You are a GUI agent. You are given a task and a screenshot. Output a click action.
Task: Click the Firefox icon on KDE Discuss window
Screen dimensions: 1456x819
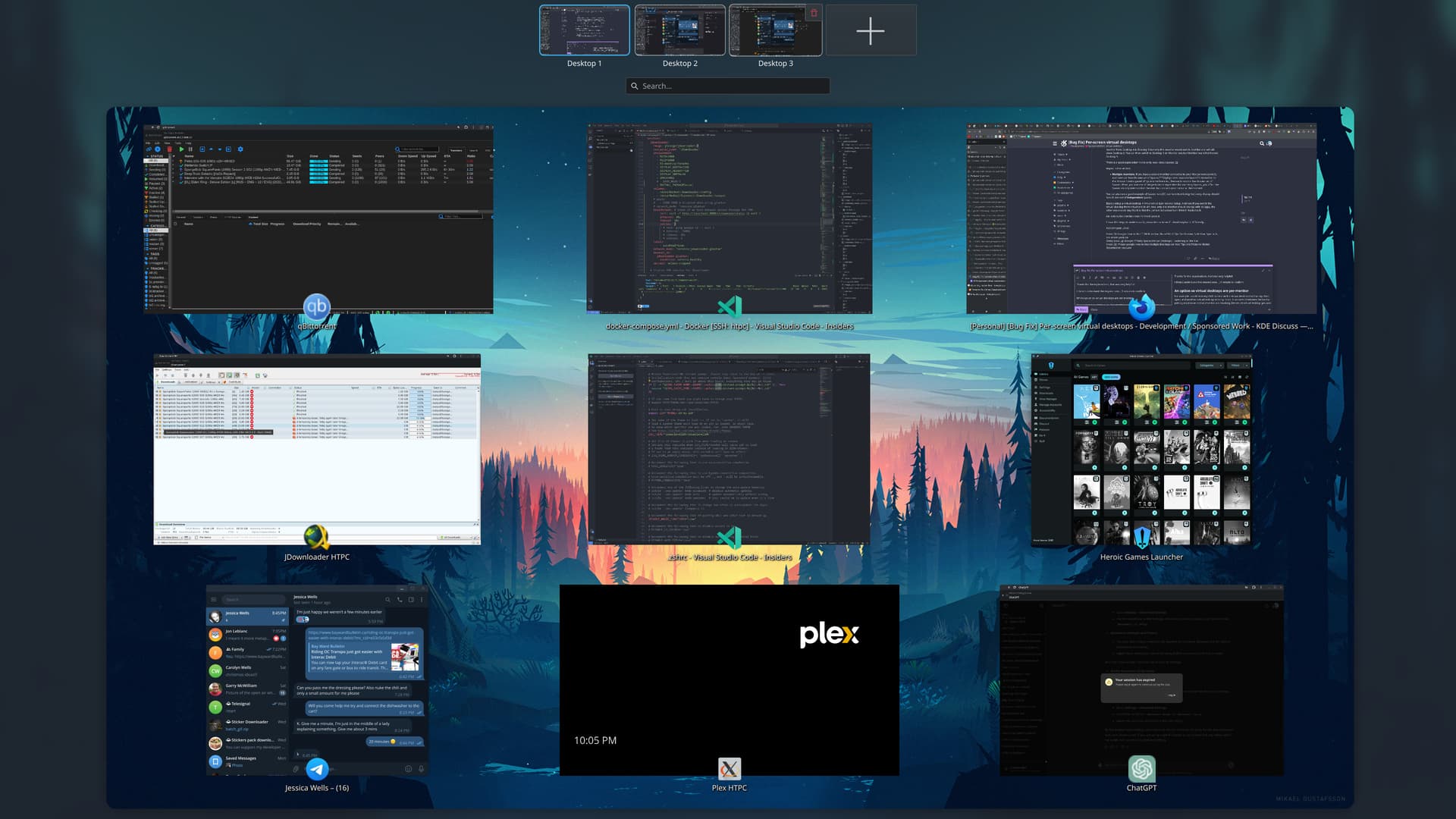coord(1141,307)
